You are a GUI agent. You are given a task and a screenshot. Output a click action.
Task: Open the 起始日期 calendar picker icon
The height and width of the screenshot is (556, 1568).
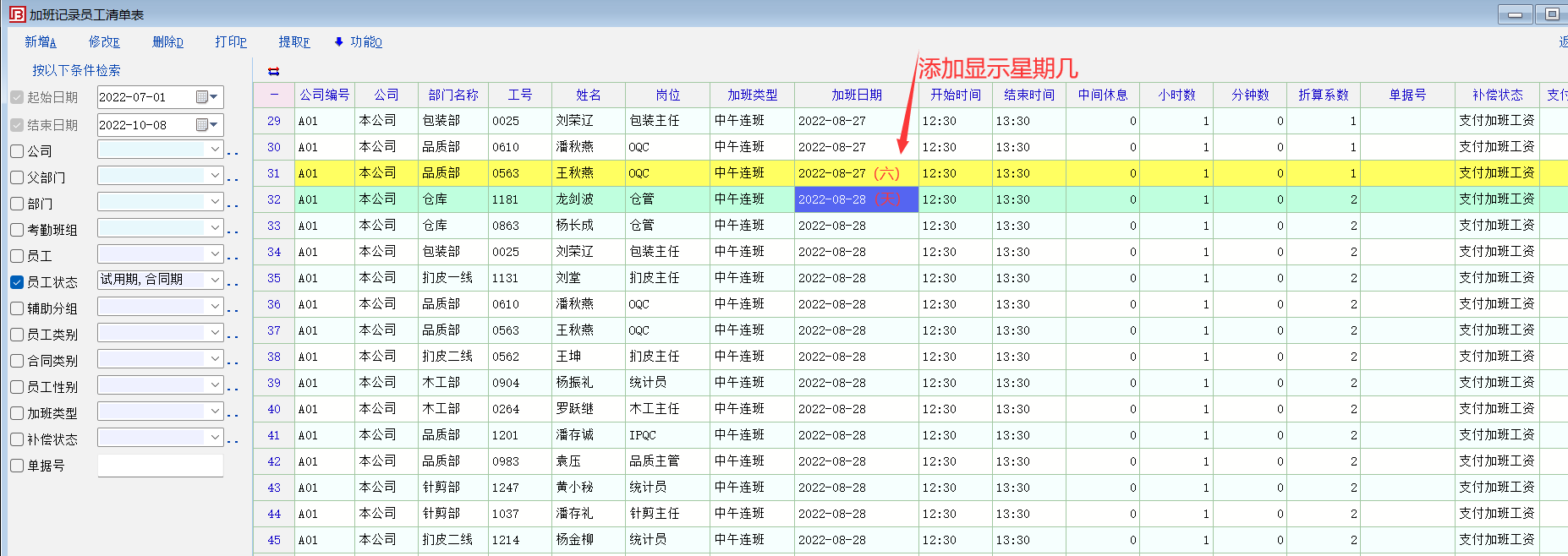[x=202, y=97]
